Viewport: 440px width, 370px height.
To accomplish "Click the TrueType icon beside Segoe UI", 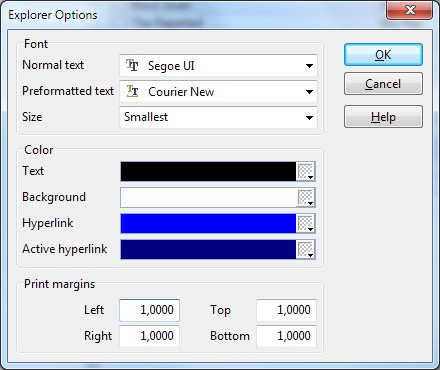I will 132,65.
